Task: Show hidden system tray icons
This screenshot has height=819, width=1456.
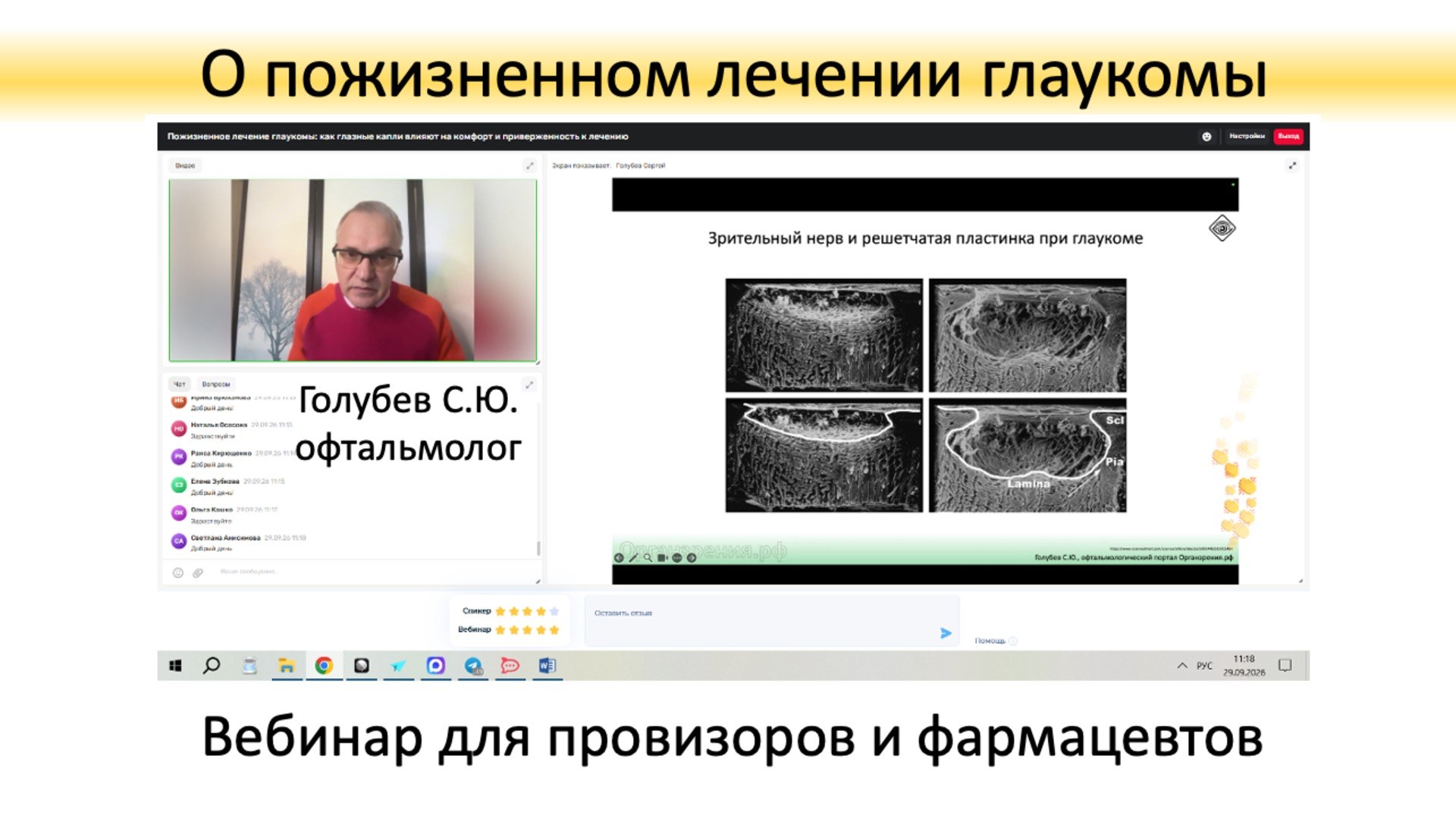Action: tap(1181, 666)
